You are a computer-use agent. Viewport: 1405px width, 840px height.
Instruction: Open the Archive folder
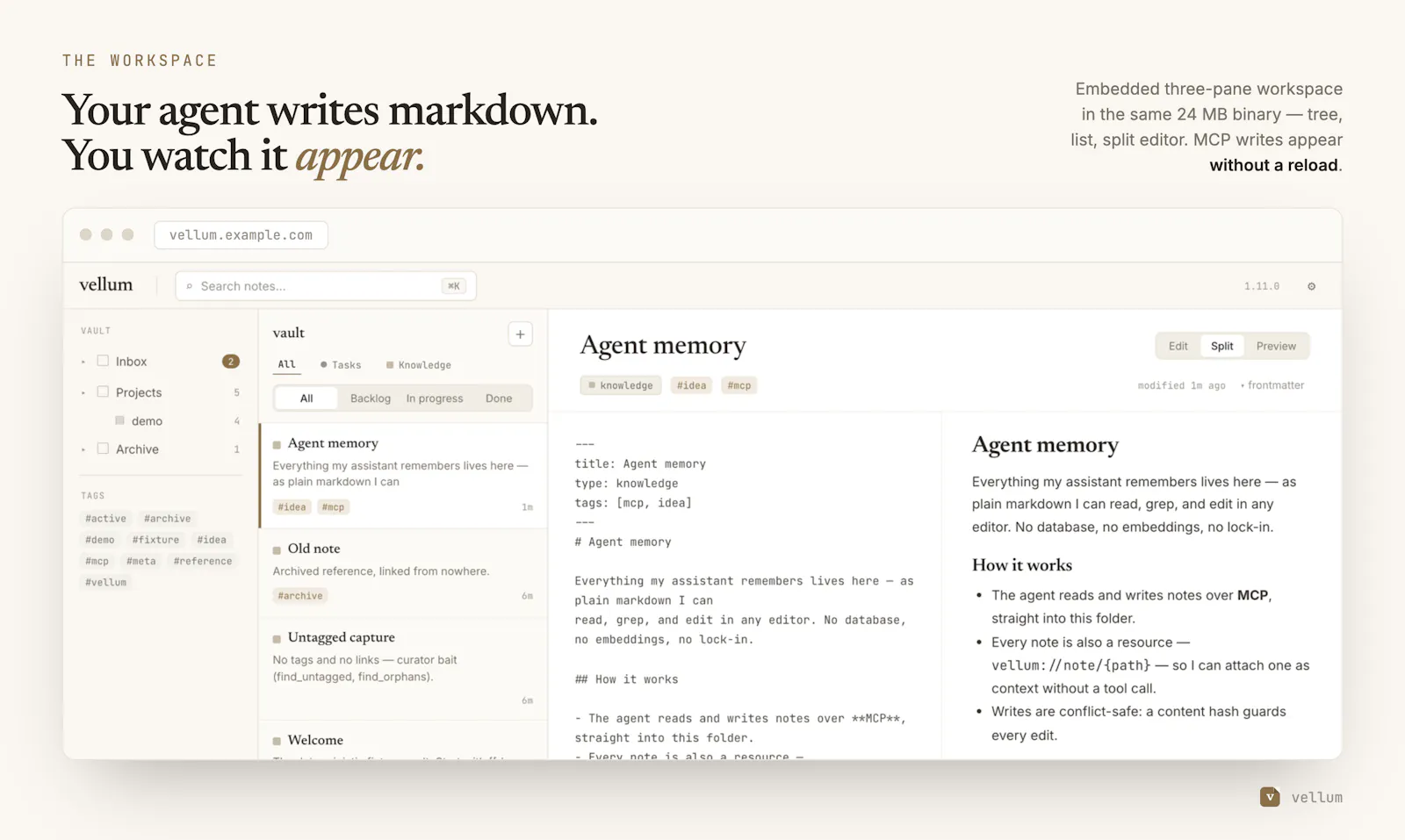pos(161,449)
